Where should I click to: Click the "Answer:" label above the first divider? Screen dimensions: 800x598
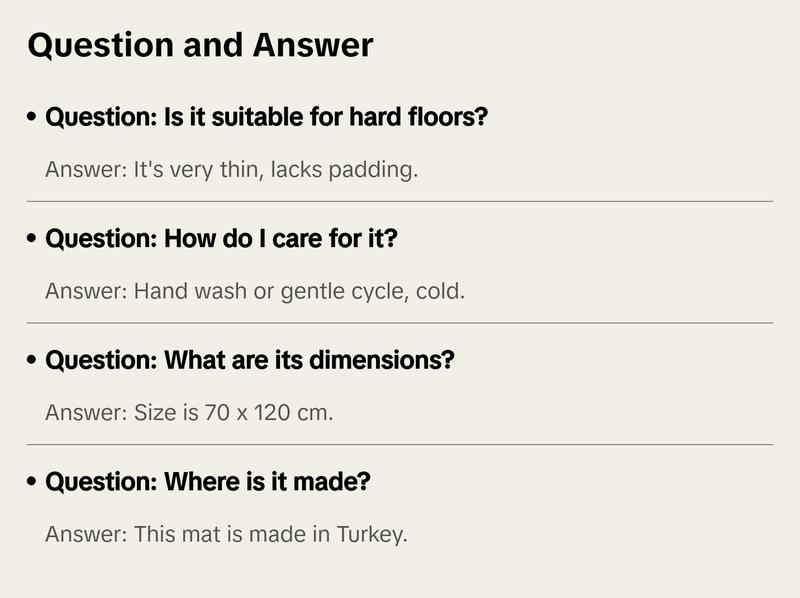[86, 170]
